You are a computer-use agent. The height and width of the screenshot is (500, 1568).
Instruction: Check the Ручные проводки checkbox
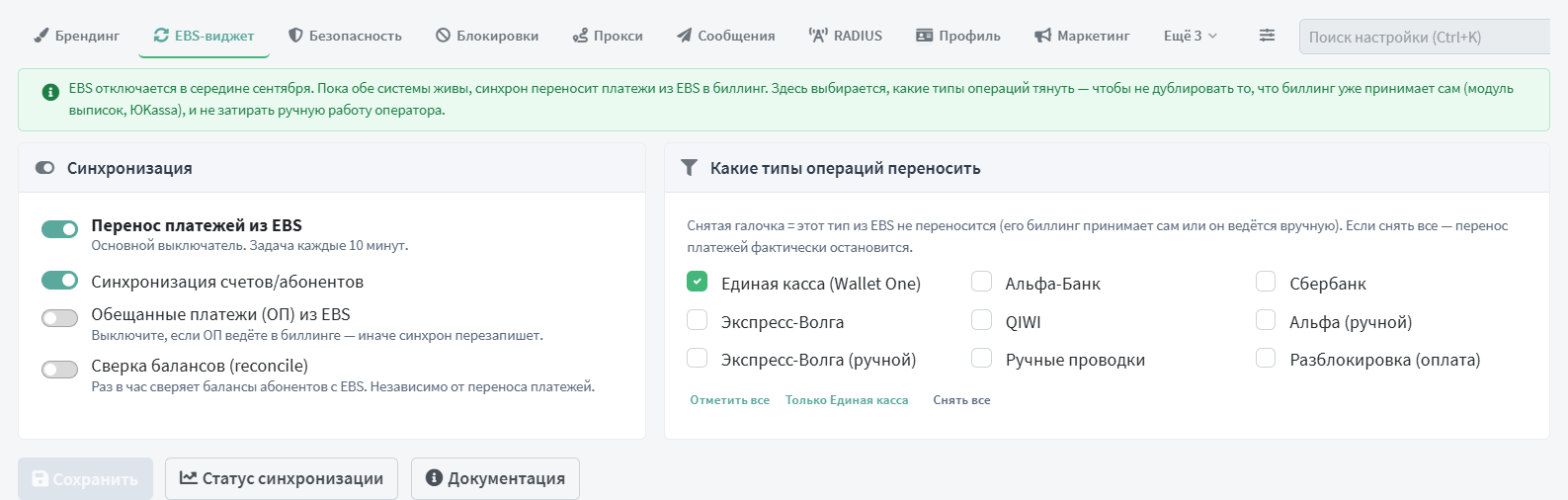(981, 358)
